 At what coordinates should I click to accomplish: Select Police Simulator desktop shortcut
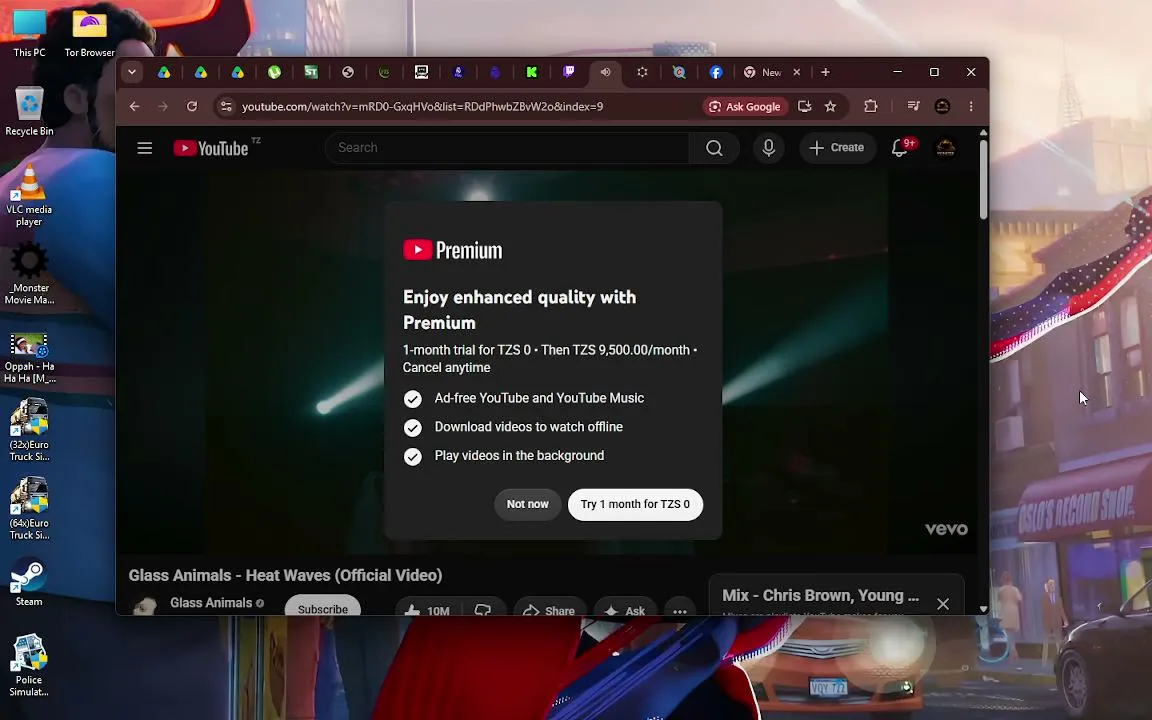[29, 666]
